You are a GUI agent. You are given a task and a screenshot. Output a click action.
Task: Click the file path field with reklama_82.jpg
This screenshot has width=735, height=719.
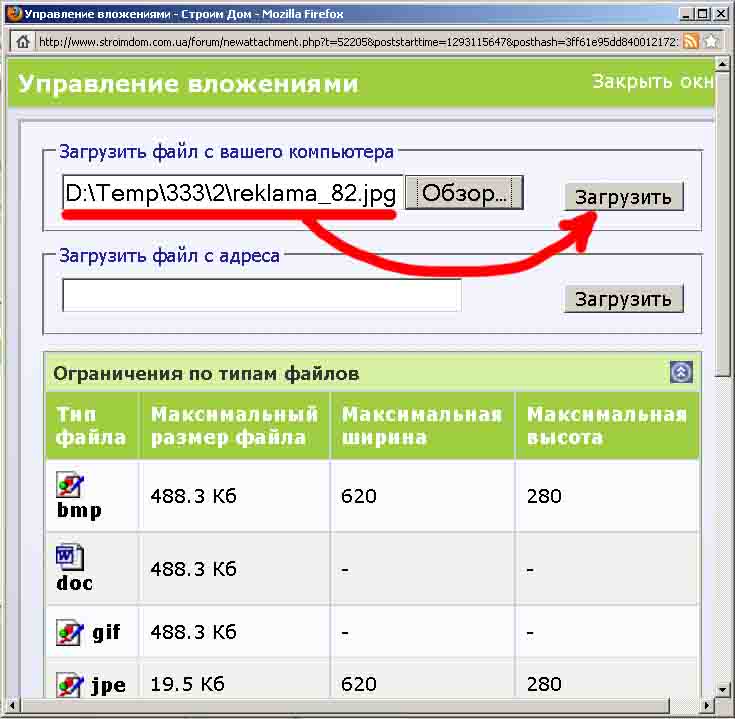(232, 193)
